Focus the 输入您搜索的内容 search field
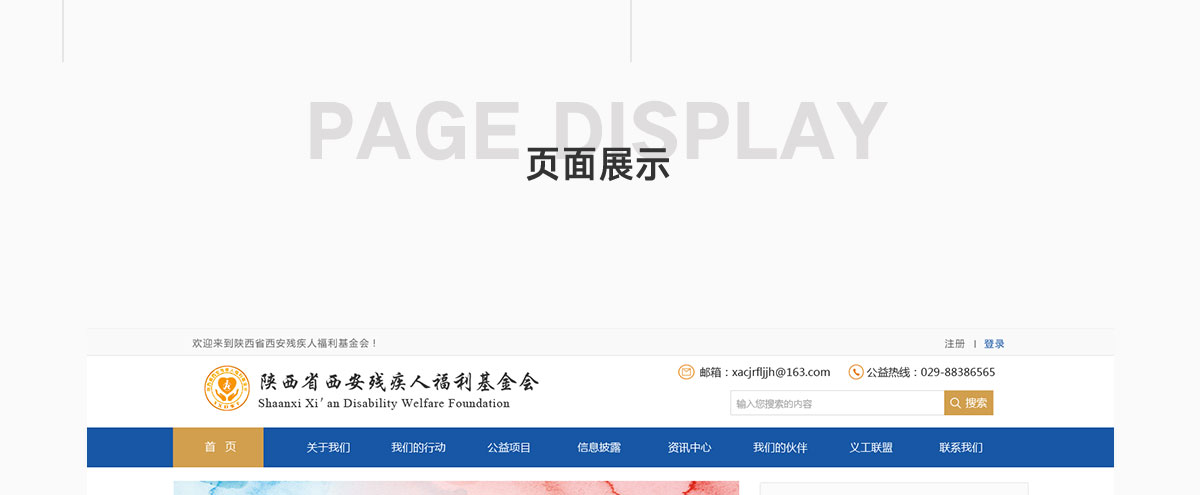The height and width of the screenshot is (495, 1200). pos(837,403)
